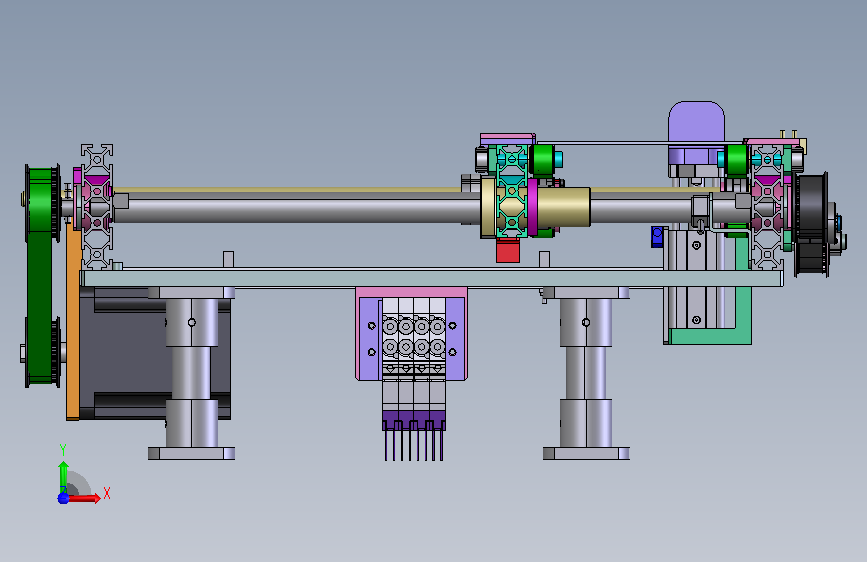
Task: Select the lower green belt pulley on left
Action: click(42, 352)
